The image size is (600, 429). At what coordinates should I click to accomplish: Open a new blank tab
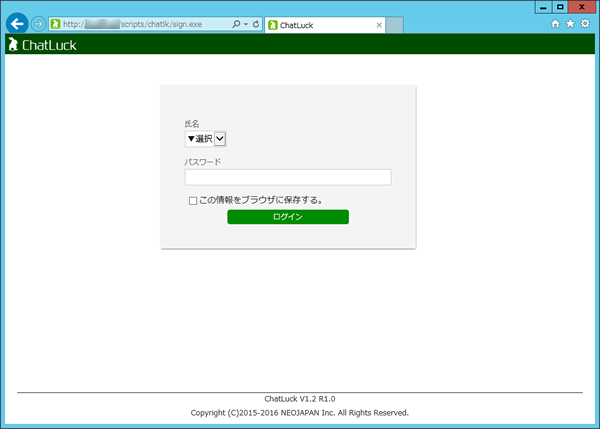pyautogui.click(x=394, y=25)
